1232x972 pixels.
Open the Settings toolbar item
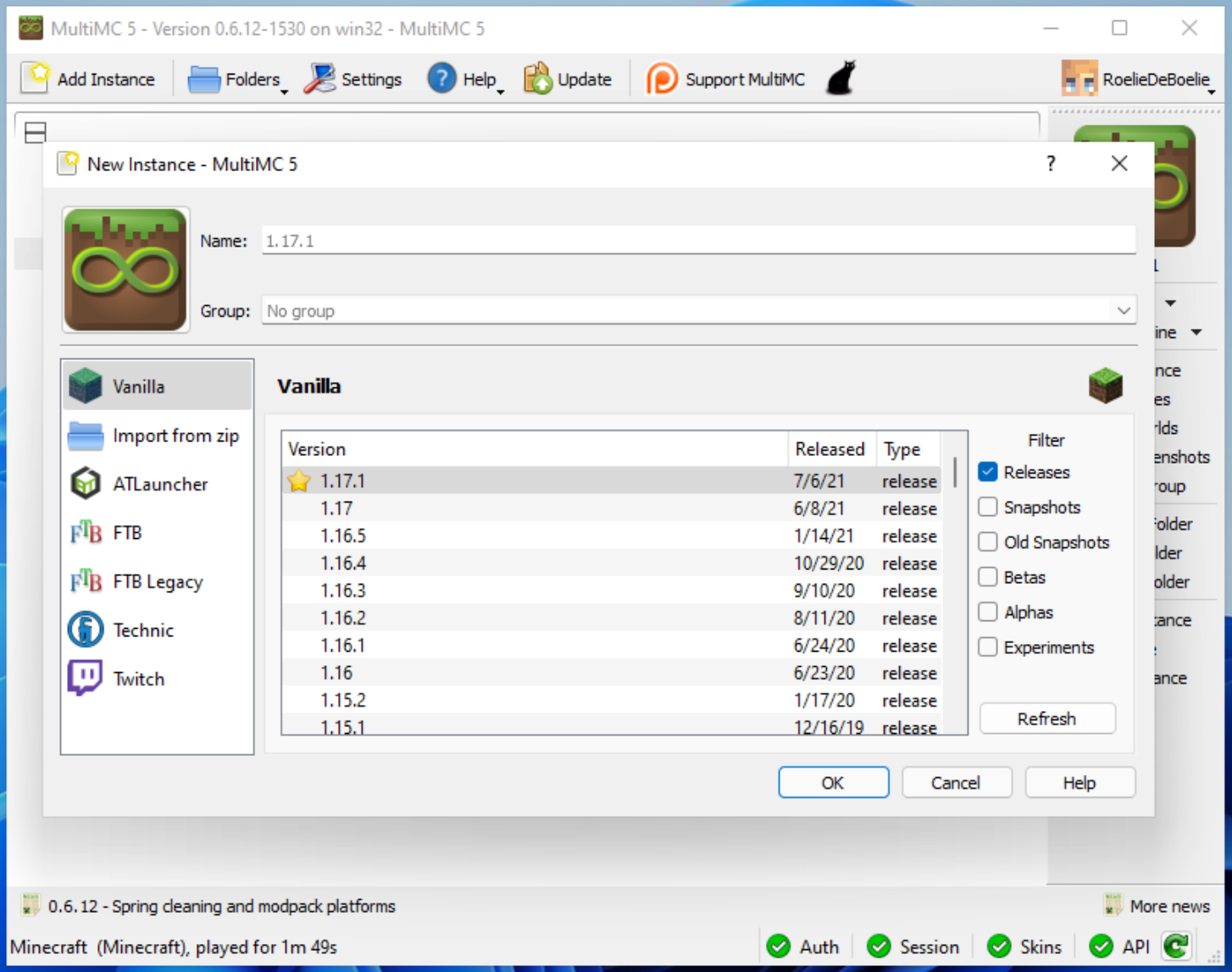pyautogui.click(x=353, y=79)
